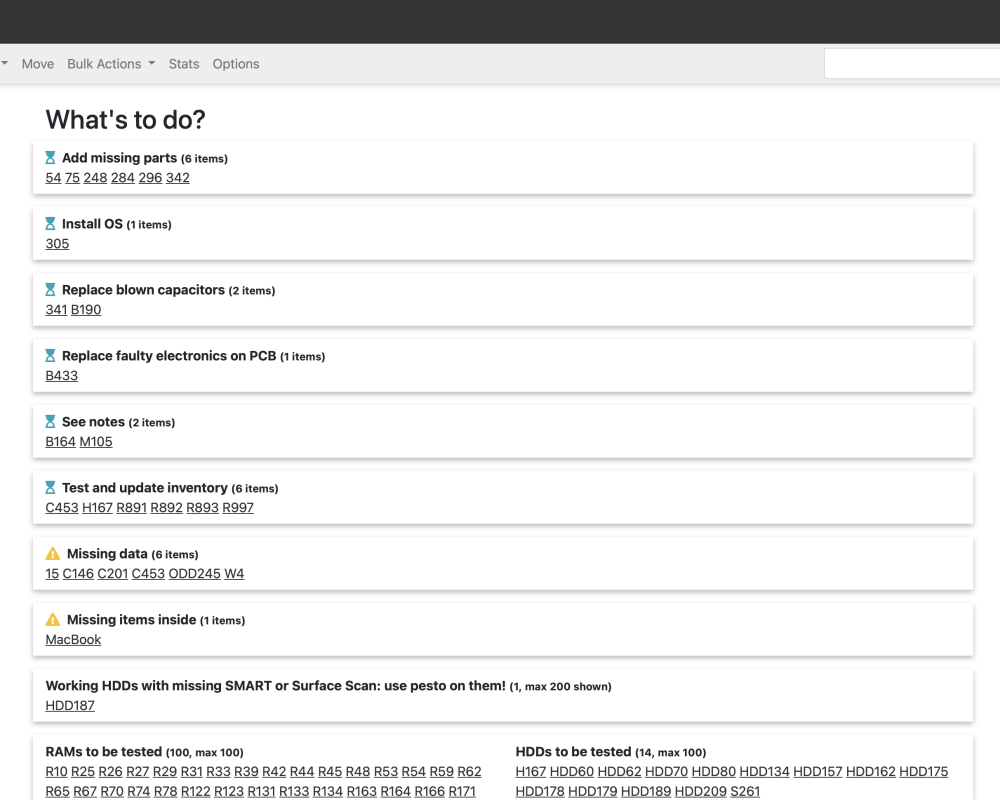The image size is (1000, 800).
Task: Expand the cut-off dropdown arrow left of Move
Action: pos(4,63)
